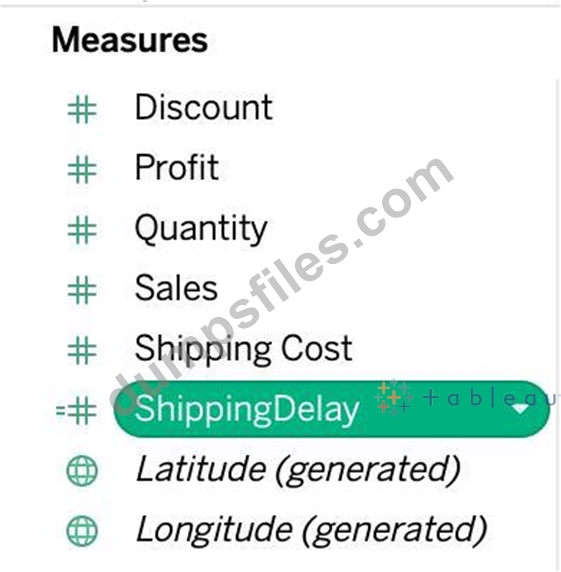The height and width of the screenshot is (572, 561).
Task: Click the Measures section header
Action: point(130,40)
